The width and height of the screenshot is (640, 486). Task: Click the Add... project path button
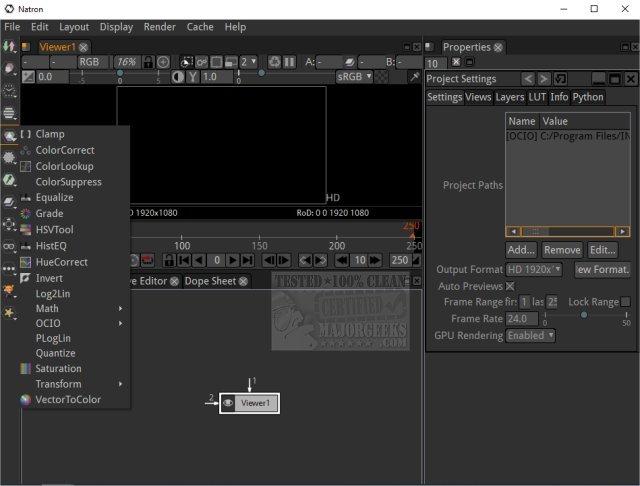[x=521, y=250]
